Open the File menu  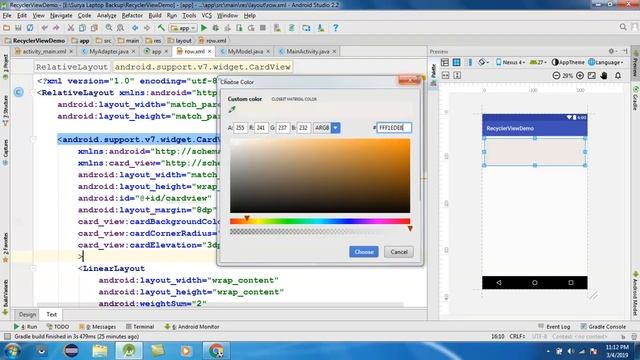pos(7,16)
